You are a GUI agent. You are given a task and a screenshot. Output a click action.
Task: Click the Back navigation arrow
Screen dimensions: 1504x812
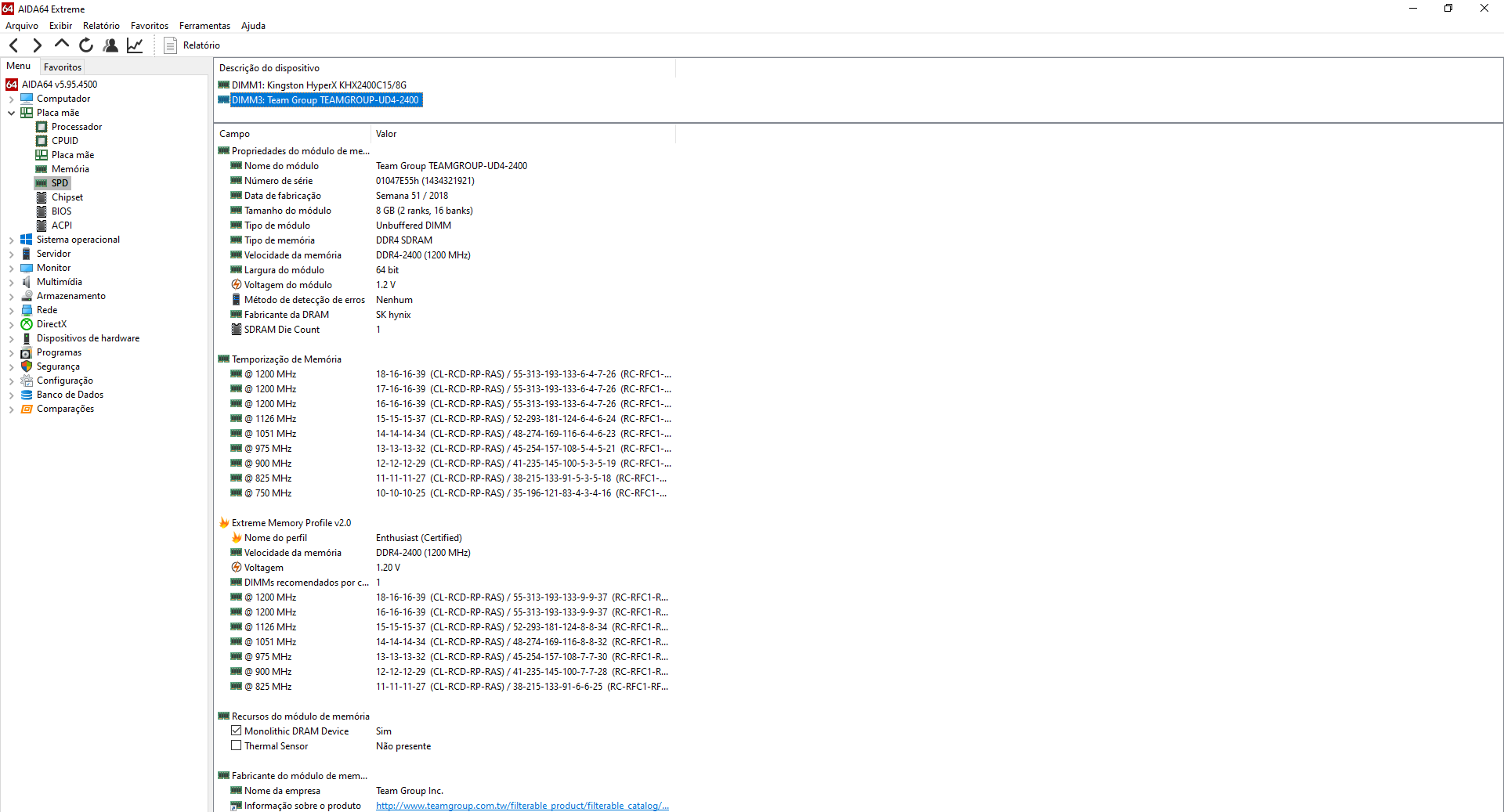[x=13, y=45]
